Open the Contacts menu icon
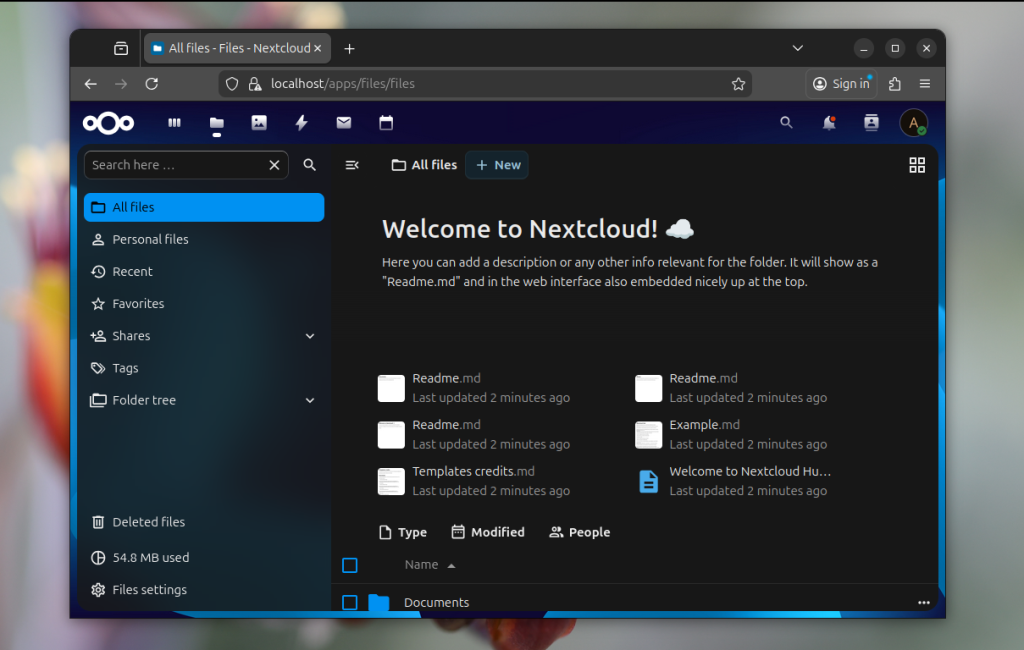Viewport: 1024px width, 650px height. 871,123
